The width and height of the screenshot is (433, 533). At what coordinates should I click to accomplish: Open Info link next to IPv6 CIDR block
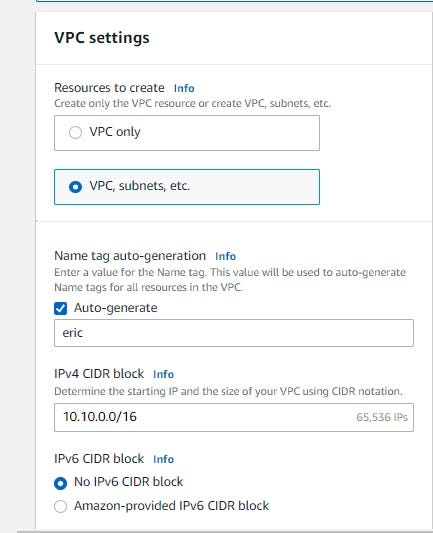(x=163, y=459)
